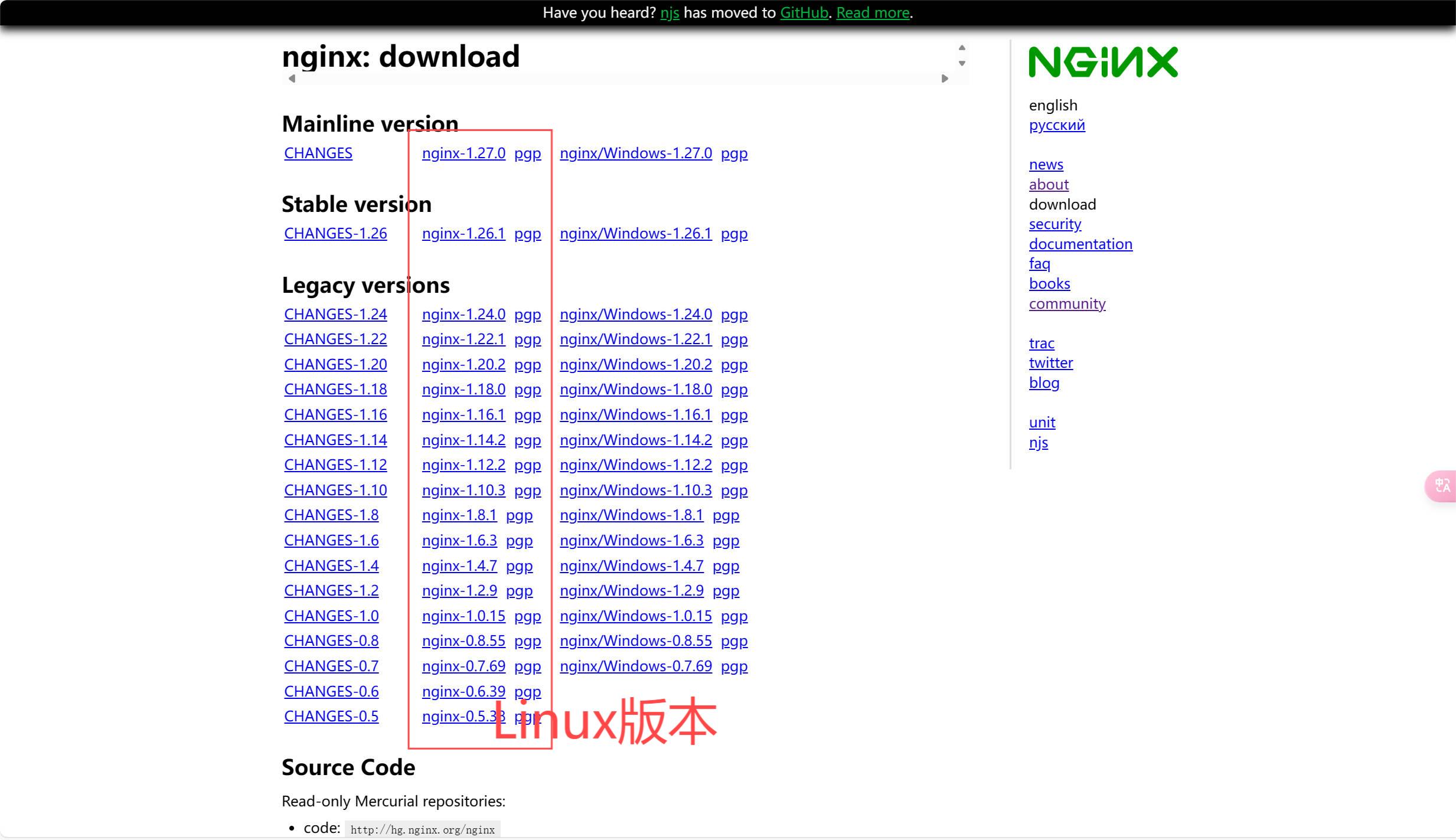Screen dimensions: 1456x840
Task: Download nginx/Windows-1.6.3
Action: [632, 541]
